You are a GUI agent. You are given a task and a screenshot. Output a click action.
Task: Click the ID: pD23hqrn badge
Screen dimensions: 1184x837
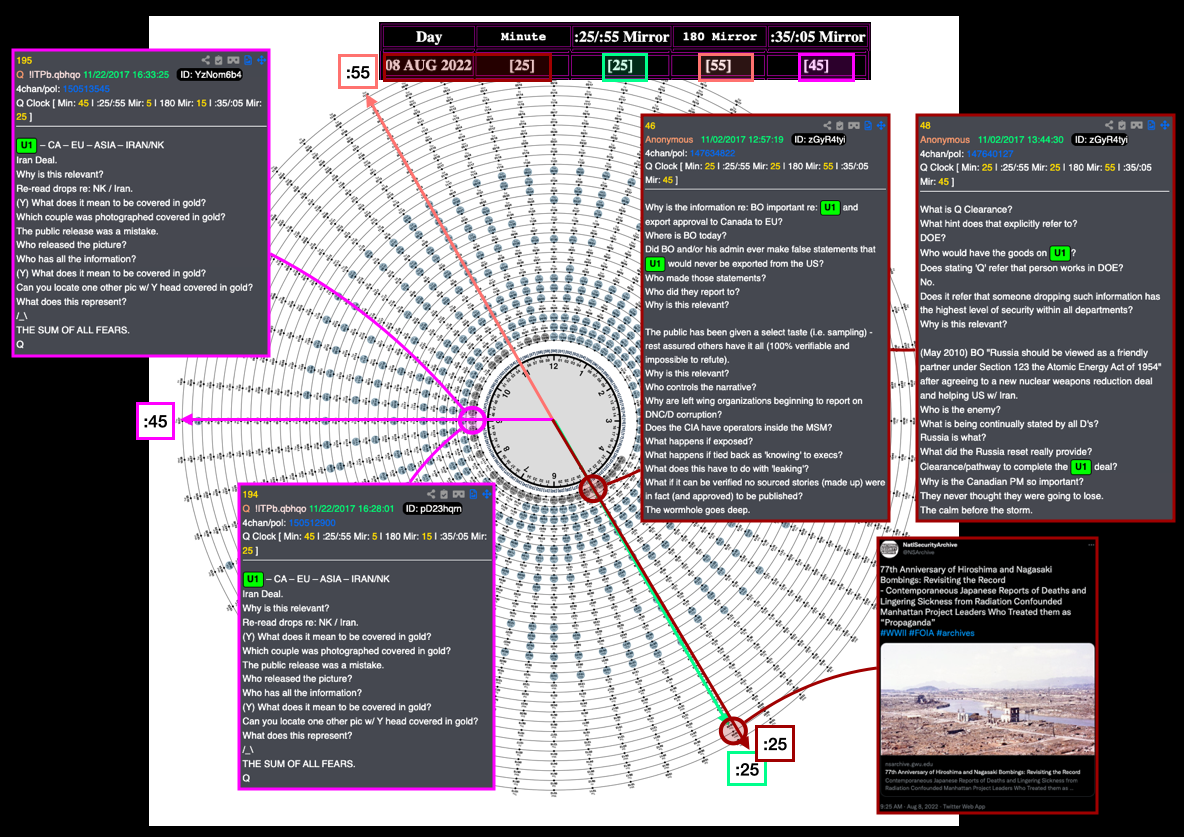(433, 508)
